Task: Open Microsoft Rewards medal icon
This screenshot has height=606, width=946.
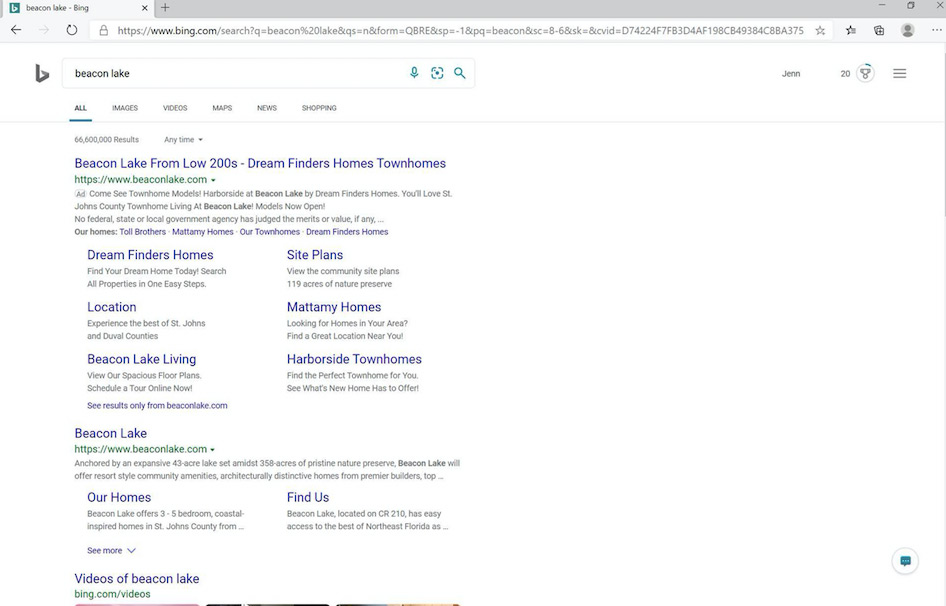Action: (865, 74)
